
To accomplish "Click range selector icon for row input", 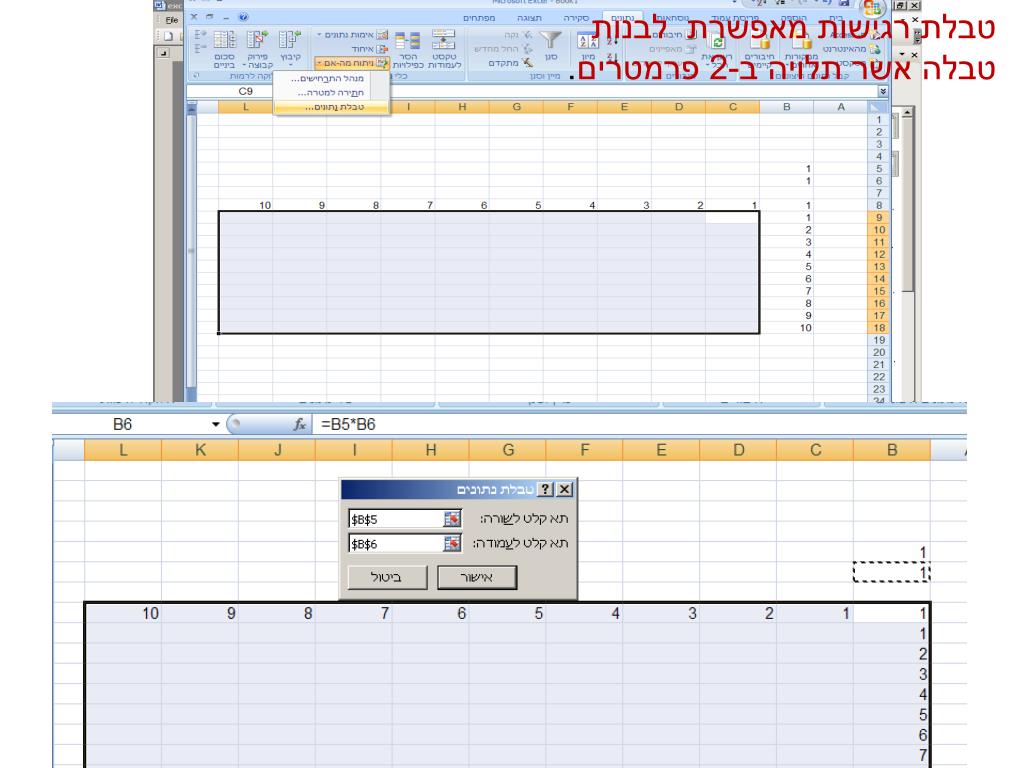I will [x=451, y=519].
